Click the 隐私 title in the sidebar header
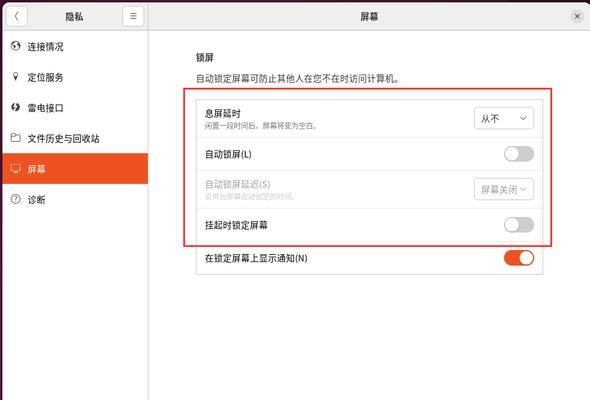The width and height of the screenshot is (590, 400). pyautogui.click(x=74, y=17)
